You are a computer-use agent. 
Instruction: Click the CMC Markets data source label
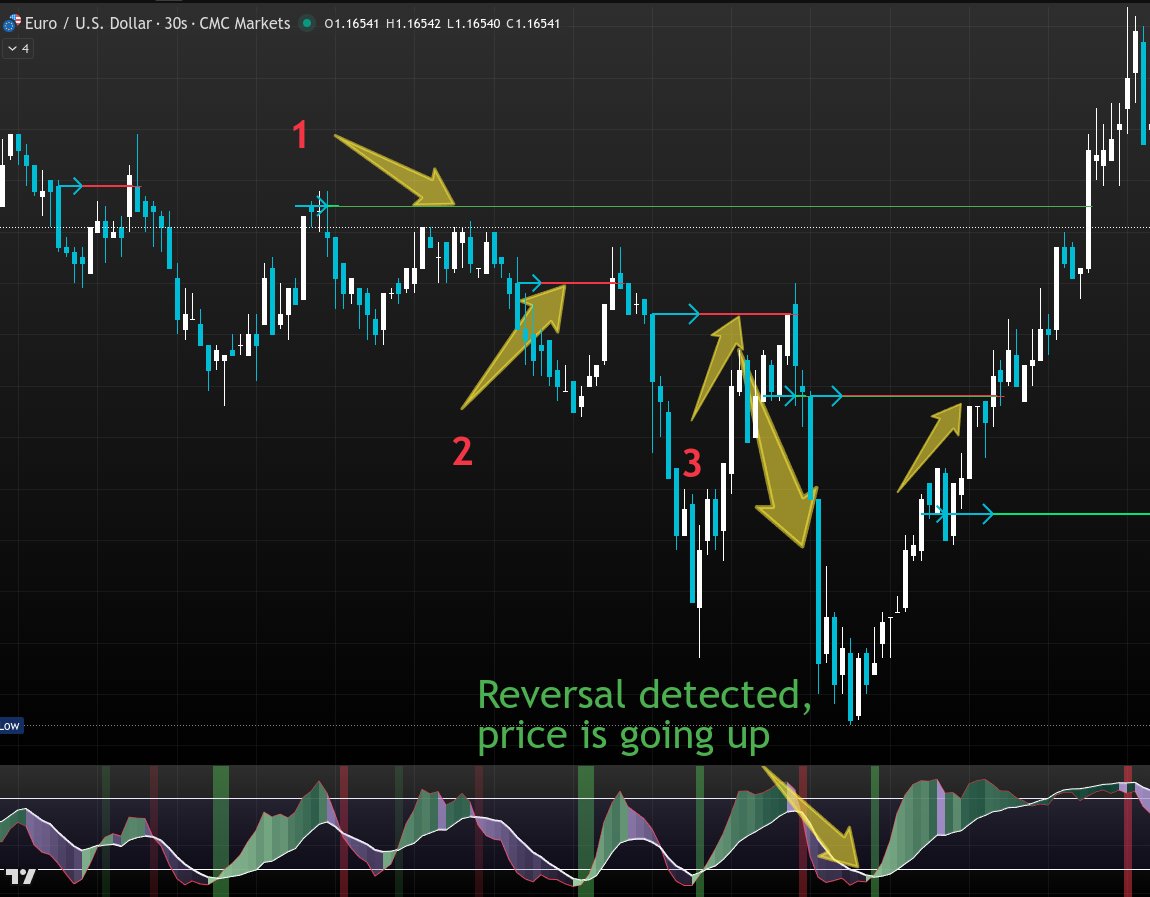click(x=247, y=22)
